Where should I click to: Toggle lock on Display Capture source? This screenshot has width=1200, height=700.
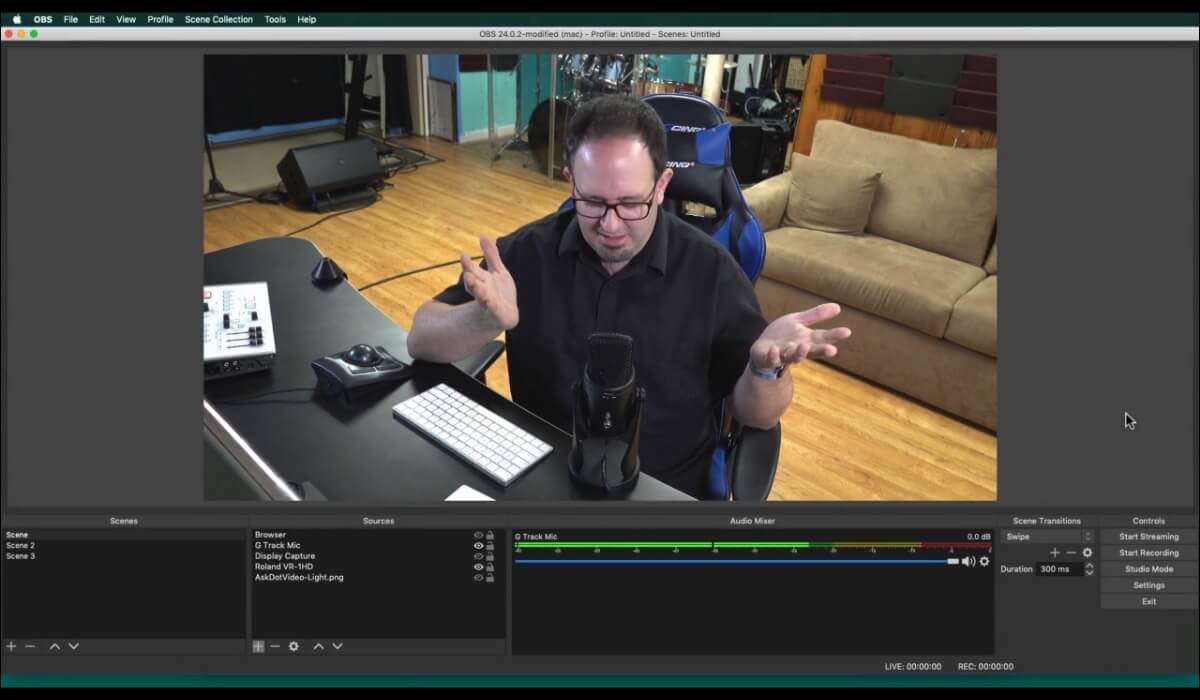point(490,556)
